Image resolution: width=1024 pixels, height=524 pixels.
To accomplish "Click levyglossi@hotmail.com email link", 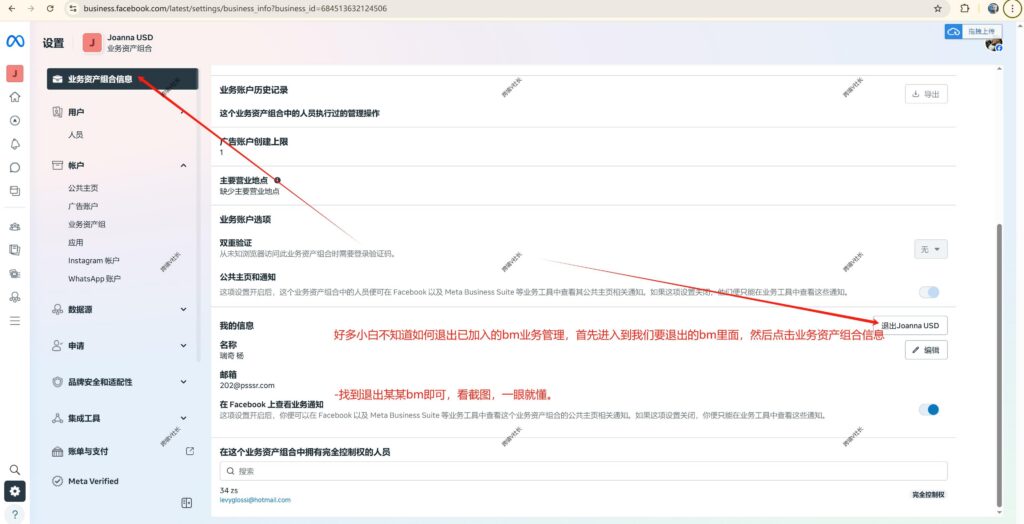I will [x=255, y=500].
